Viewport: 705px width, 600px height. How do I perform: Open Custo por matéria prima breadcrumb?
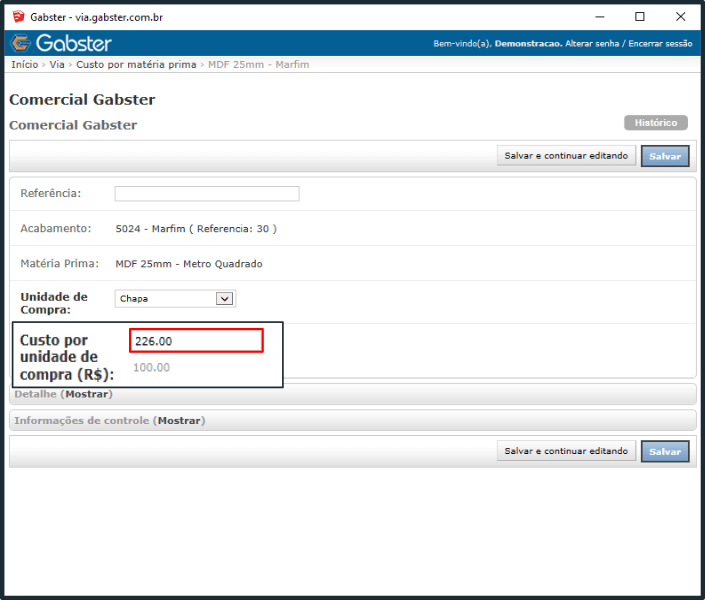[x=136, y=64]
